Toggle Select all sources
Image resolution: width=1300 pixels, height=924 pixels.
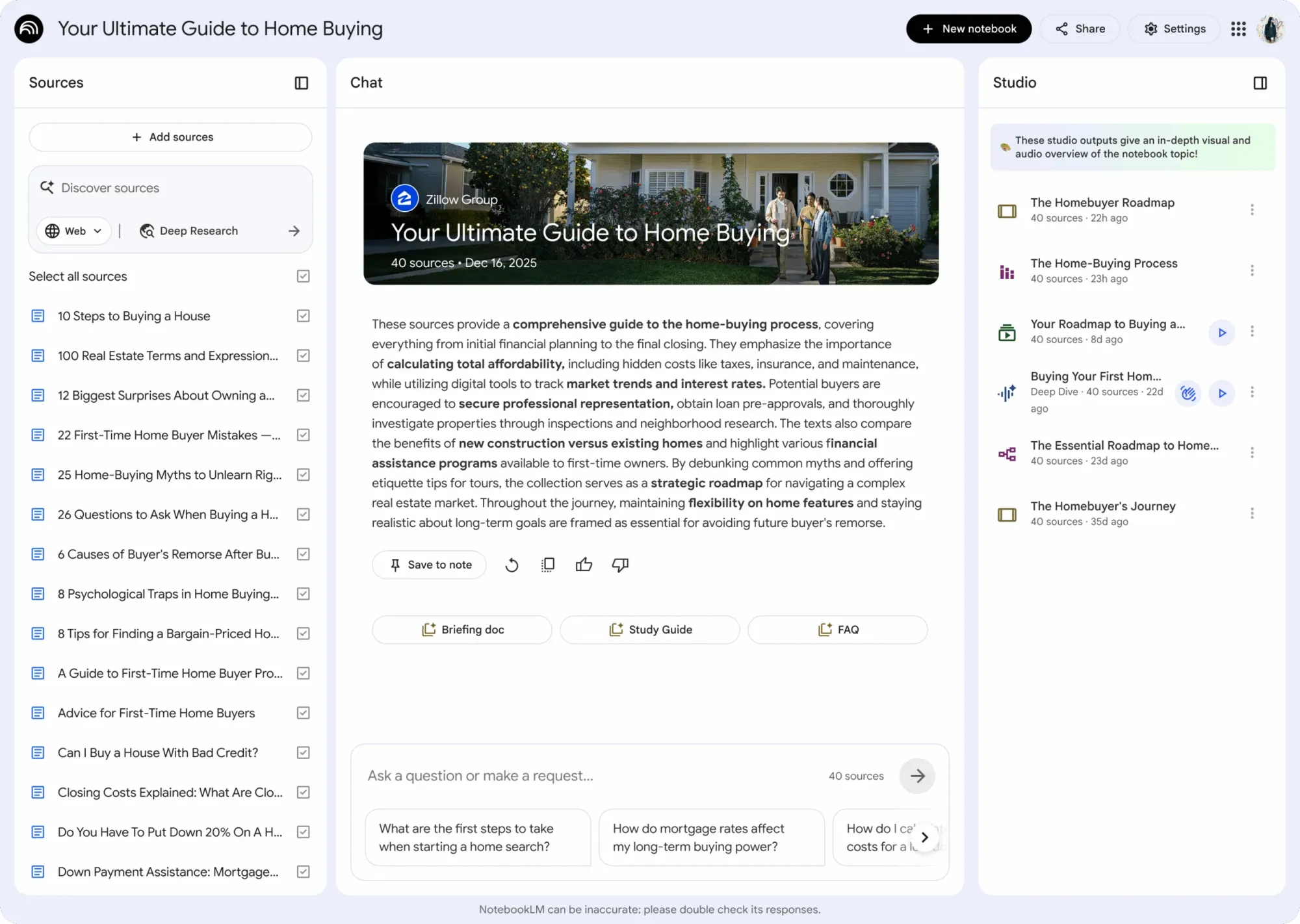pyautogui.click(x=303, y=276)
